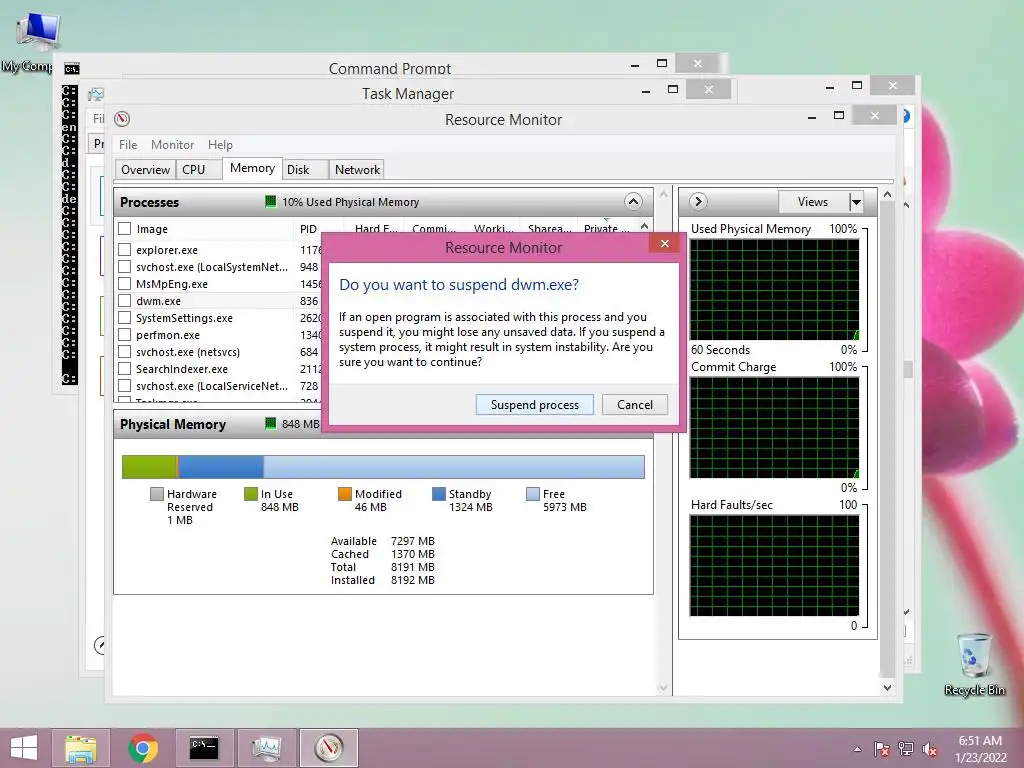Click graph pane scrollbar down arrow
The width and height of the screenshot is (1024, 768).
[888, 687]
